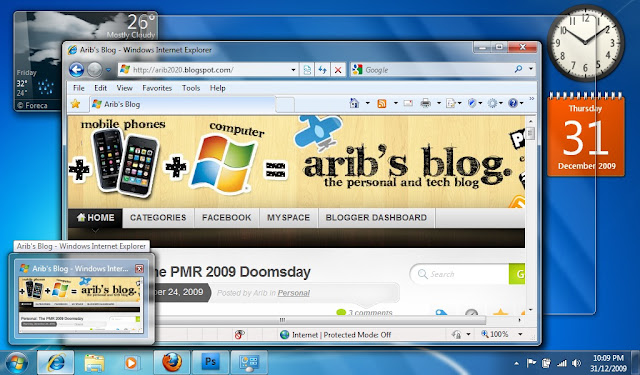Image resolution: width=640 pixels, height=375 pixels.
Task: Launch Firefox from the taskbar
Action: [171, 362]
